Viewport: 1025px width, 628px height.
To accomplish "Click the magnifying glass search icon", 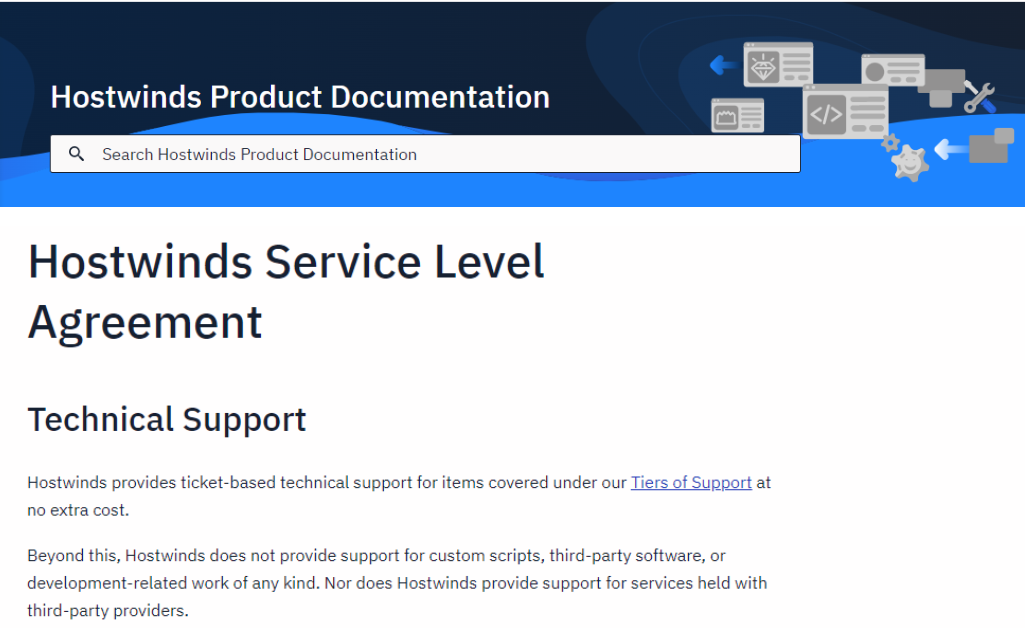I will coord(76,154).
